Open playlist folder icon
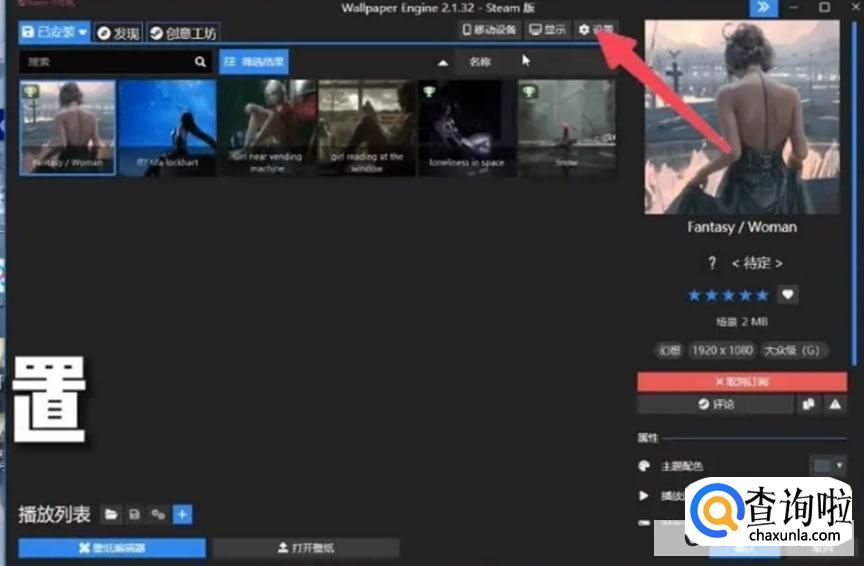This screenshot has width=864, height=566. [111, 515]
